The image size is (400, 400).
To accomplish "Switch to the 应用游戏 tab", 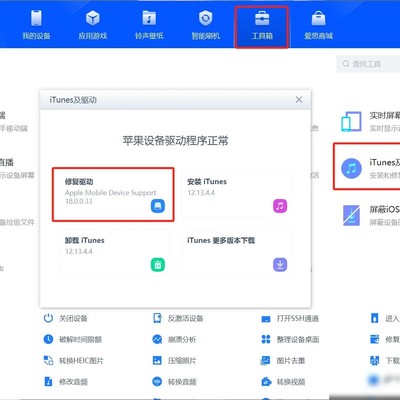I will point(93,25).
